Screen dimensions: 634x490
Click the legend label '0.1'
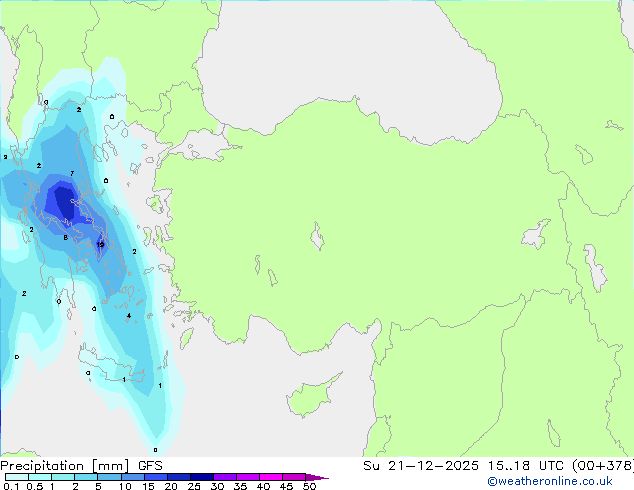(11, 486)
